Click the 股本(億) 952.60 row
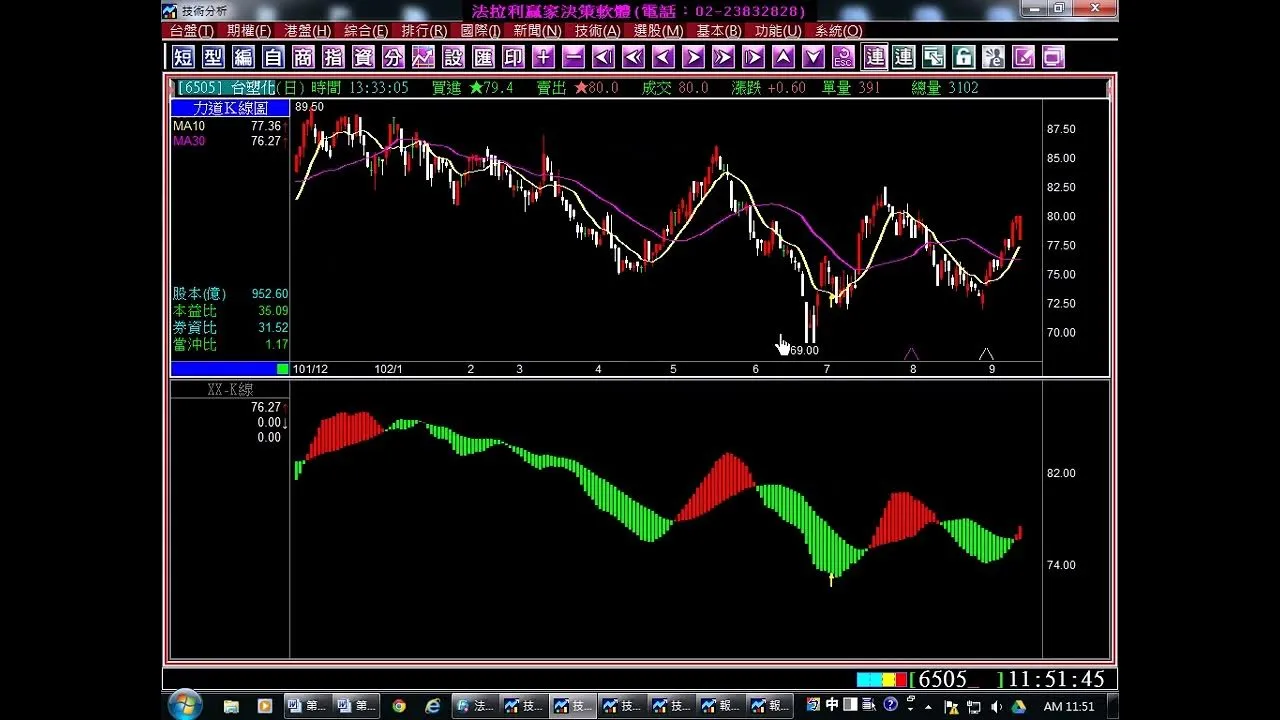Screen dimensions: 1280x720 [x=230, y=294]
